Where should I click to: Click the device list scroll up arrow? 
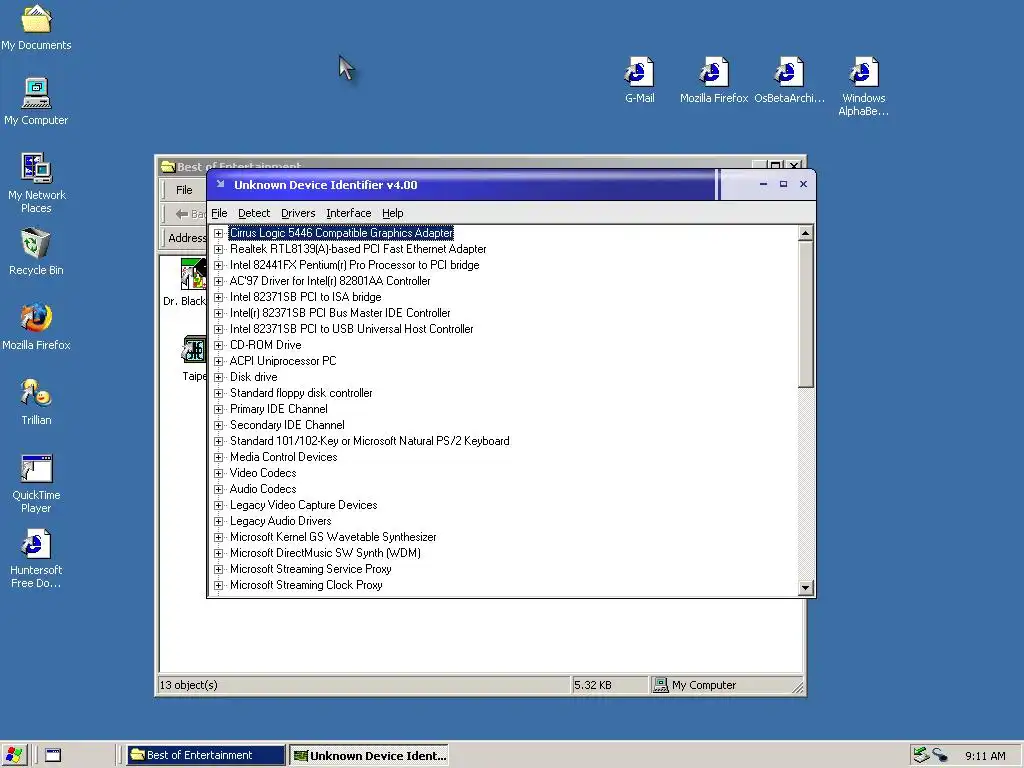click(805, 232)
